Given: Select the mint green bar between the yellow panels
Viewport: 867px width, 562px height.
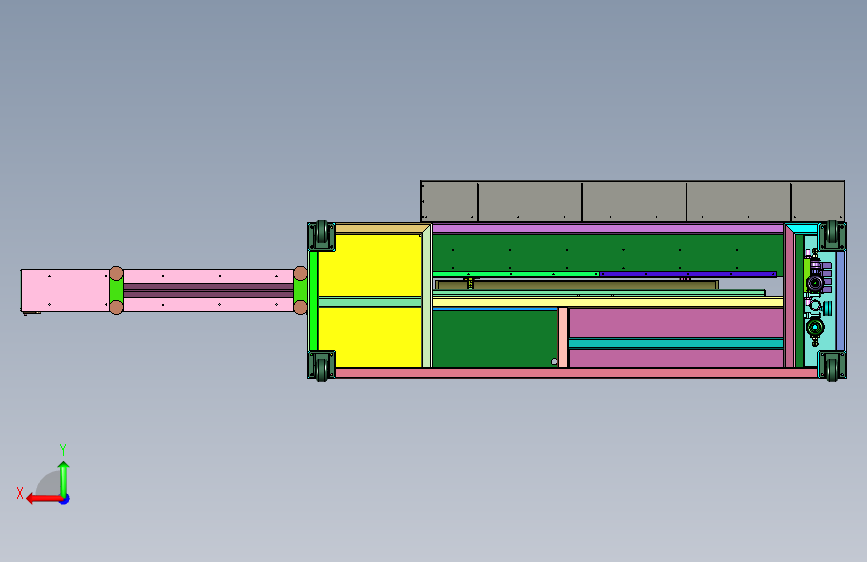Looking at the screenshot, I should [x=370, y=302].
